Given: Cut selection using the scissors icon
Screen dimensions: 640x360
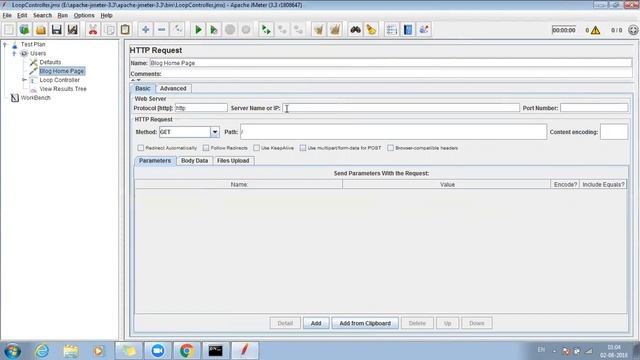Looking at the screenshot, I should point(93,29).
